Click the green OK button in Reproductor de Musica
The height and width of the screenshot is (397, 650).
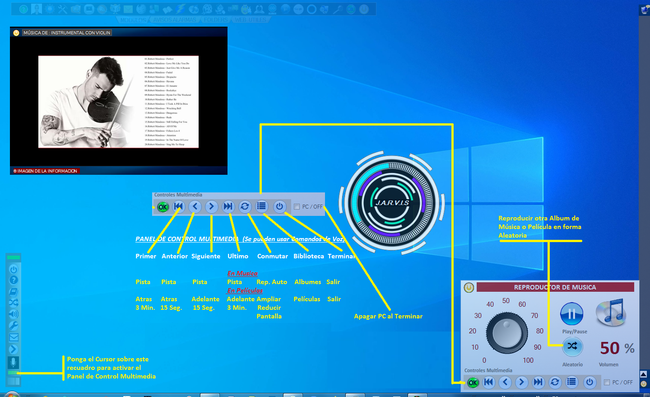473,382
